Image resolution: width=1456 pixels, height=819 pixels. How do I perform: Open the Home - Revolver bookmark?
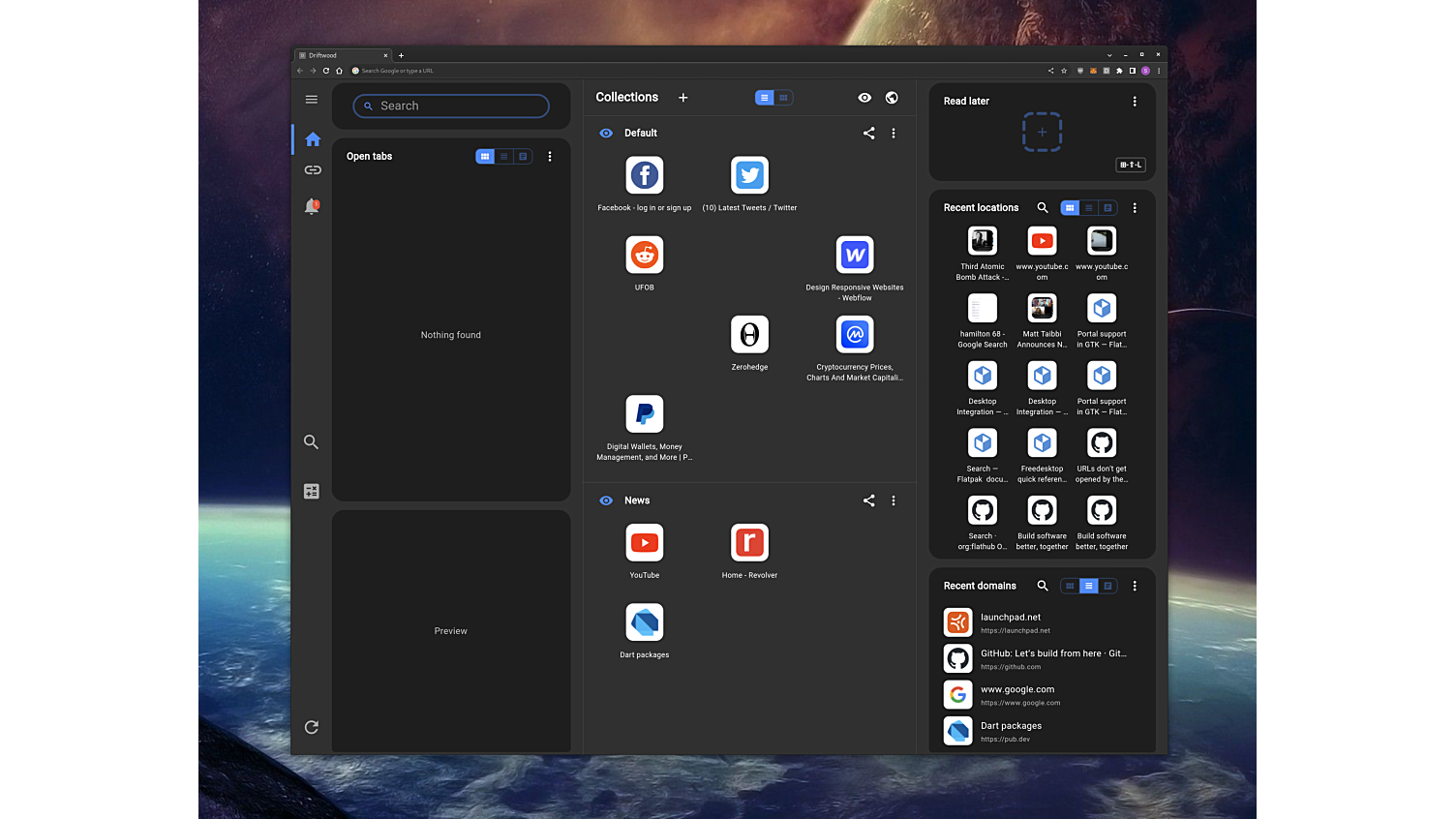pyautogui.click(x=749, y=543)
